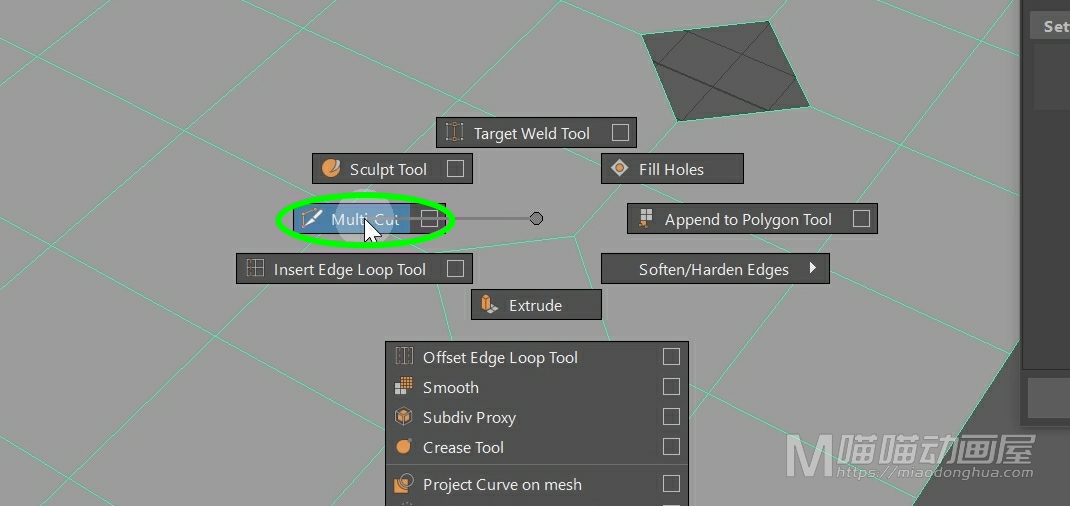Viewport: 1070px width, 506px height.
Task: Click the Crease Tool icon
Action: pyautogui.click(x=404, y=447)
